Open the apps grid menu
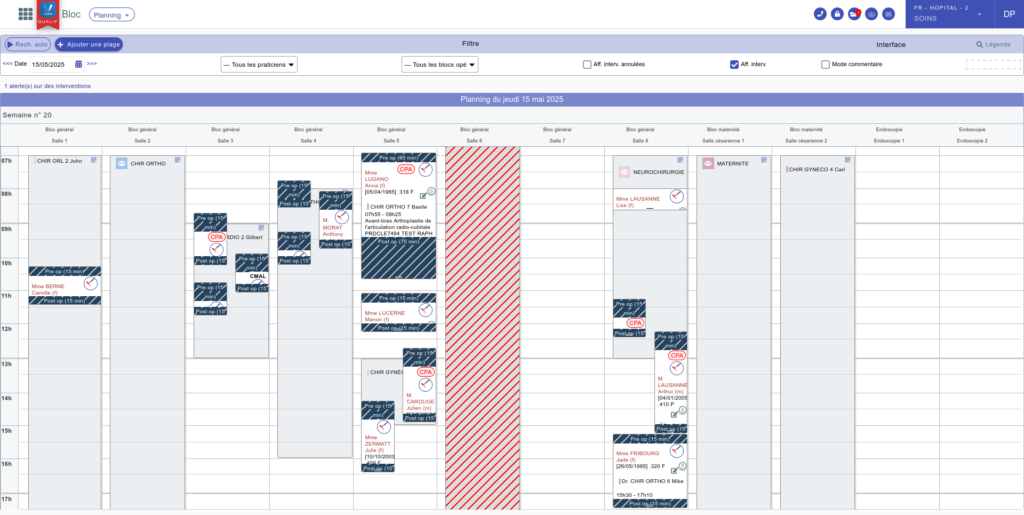This screenshot has width=1024, height=515. point(25,14)
